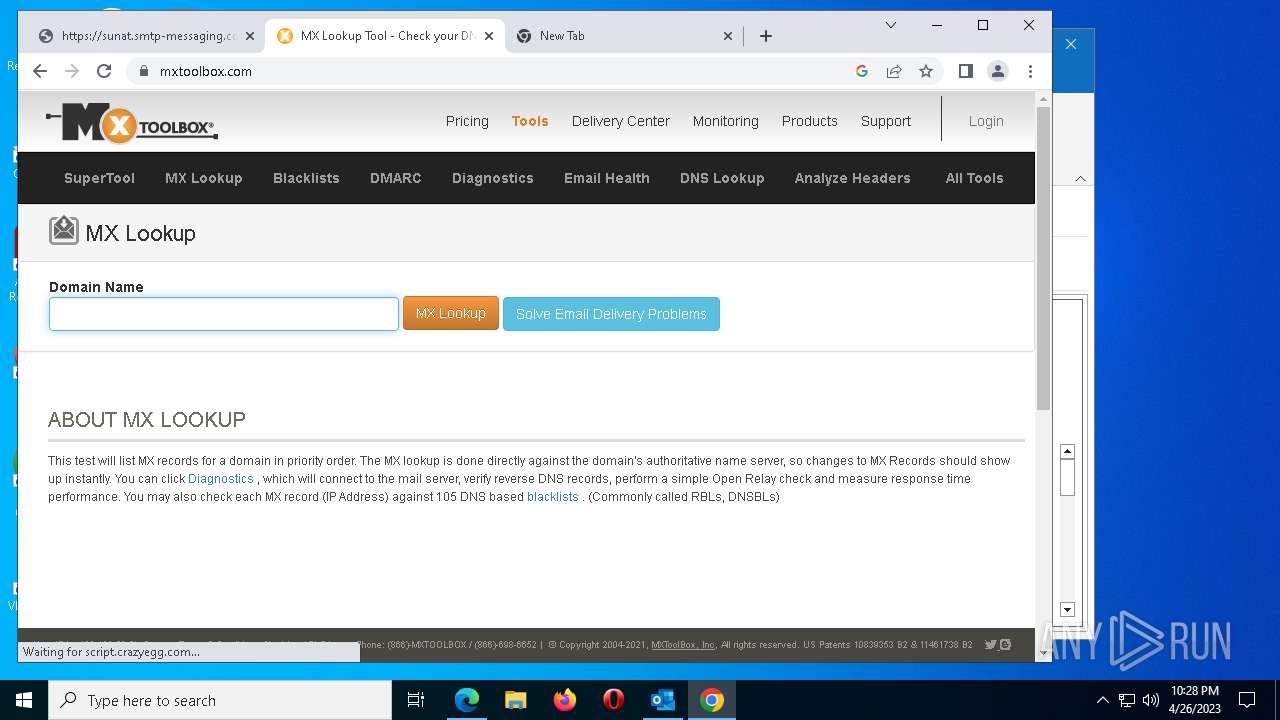Select Analyze Headers in nav bar
Viewport: 1280px width, 720px height.
pyautogui.click(x=853, y=178)
